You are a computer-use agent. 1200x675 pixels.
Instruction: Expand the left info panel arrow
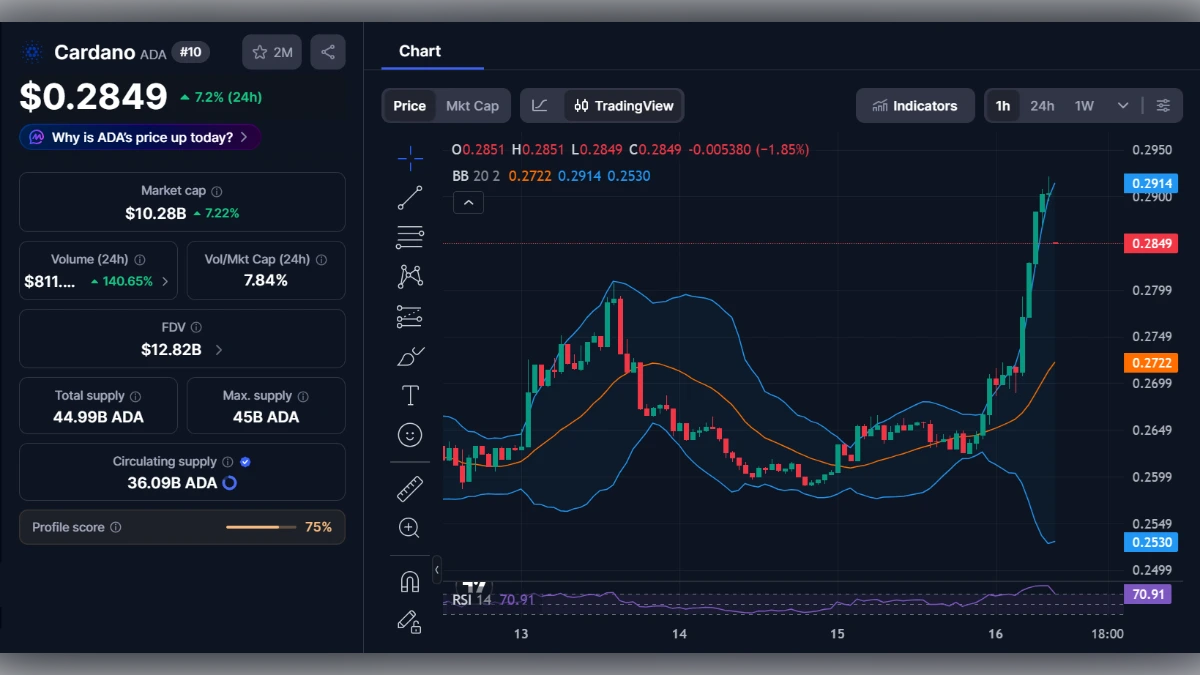tap(436, 570)
